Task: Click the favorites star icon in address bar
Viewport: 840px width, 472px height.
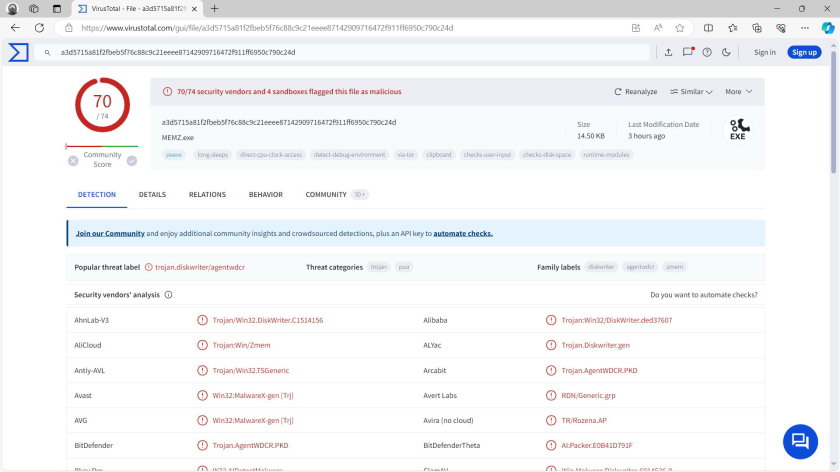Action: coord(679,28)
